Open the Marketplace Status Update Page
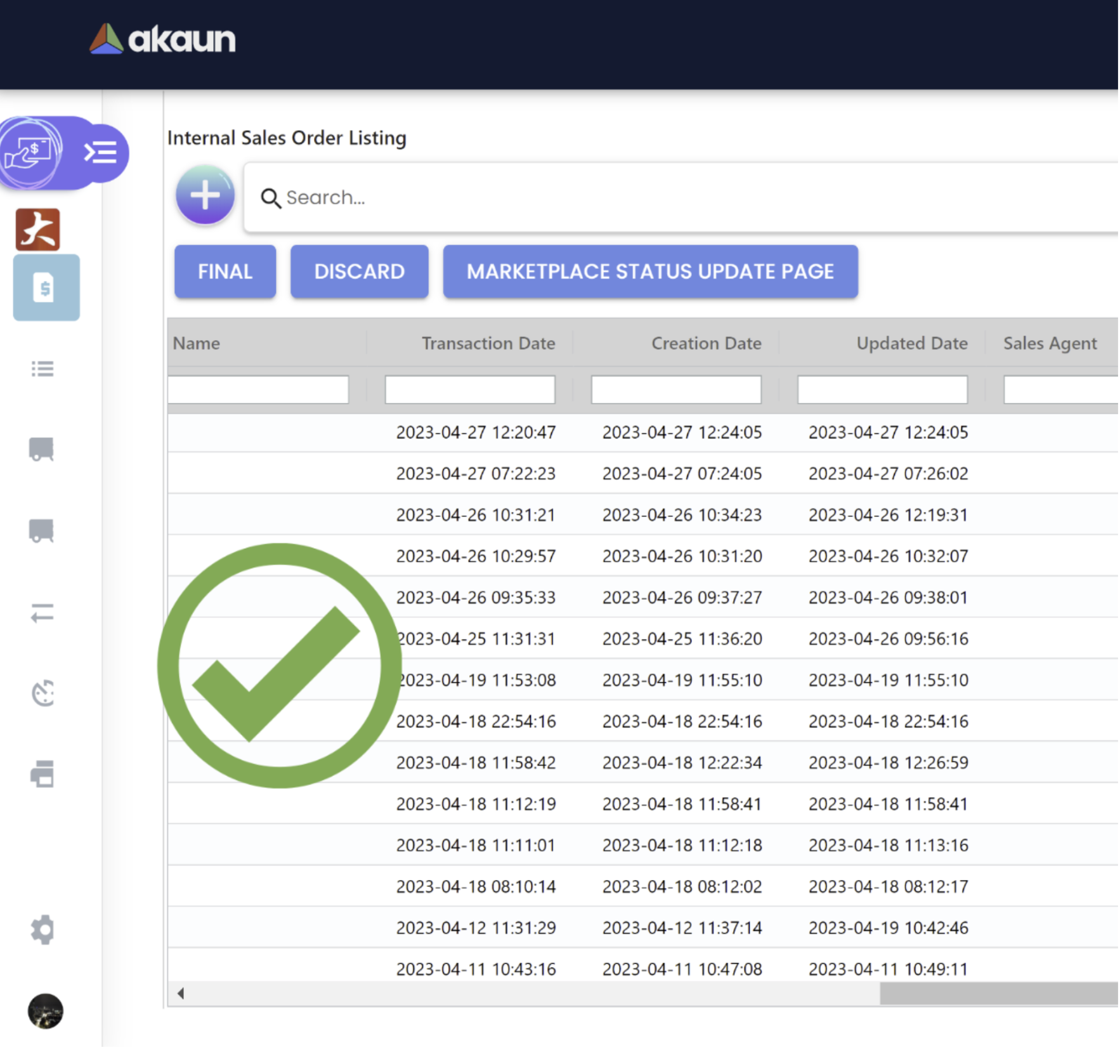Viewport: 1120px width, 1064px height. pos(651,272)
